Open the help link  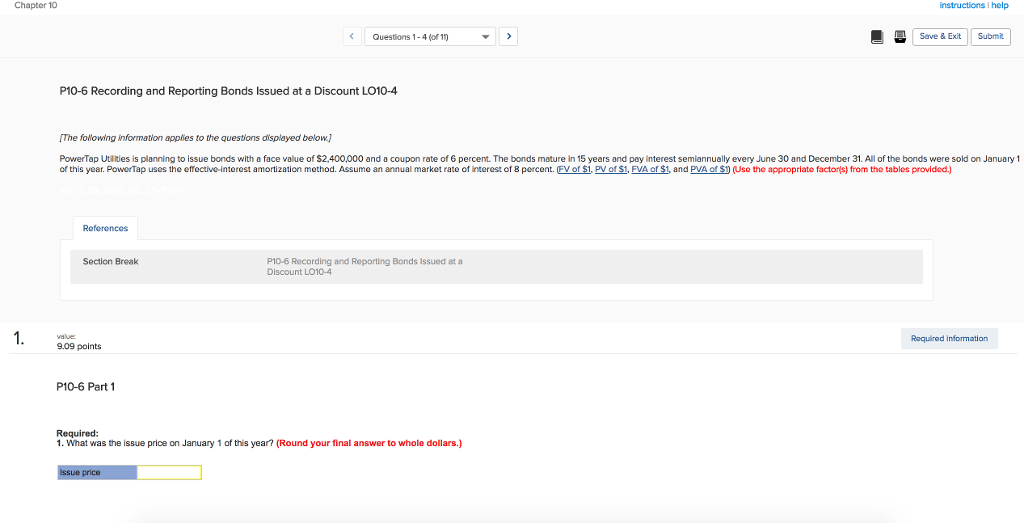1000,5
